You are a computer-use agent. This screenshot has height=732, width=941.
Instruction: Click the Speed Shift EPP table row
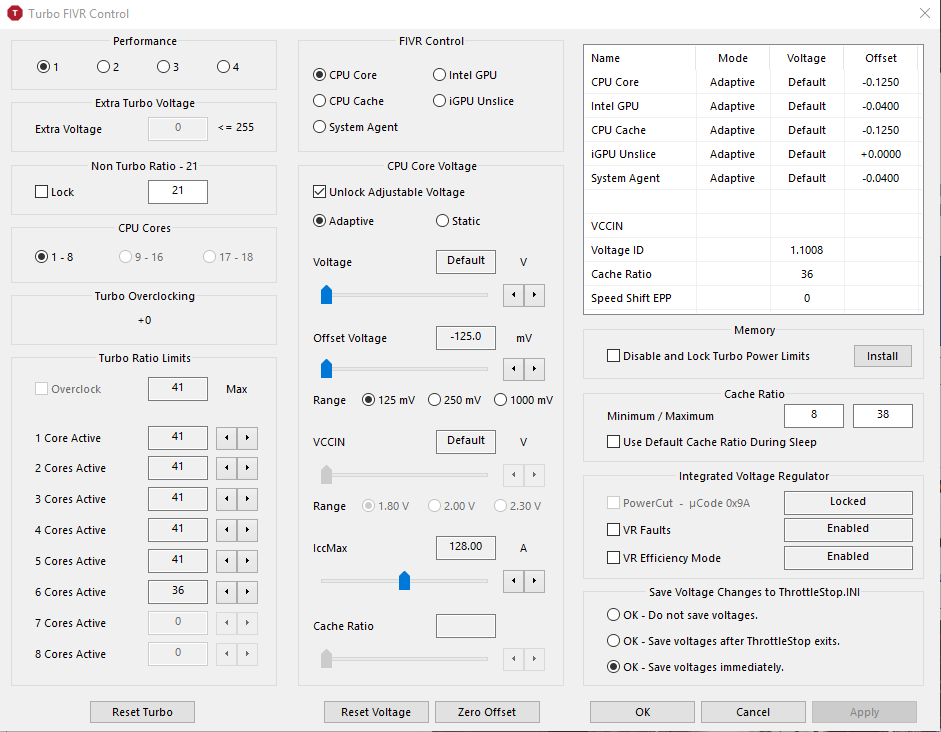click(x=753, y=298)
